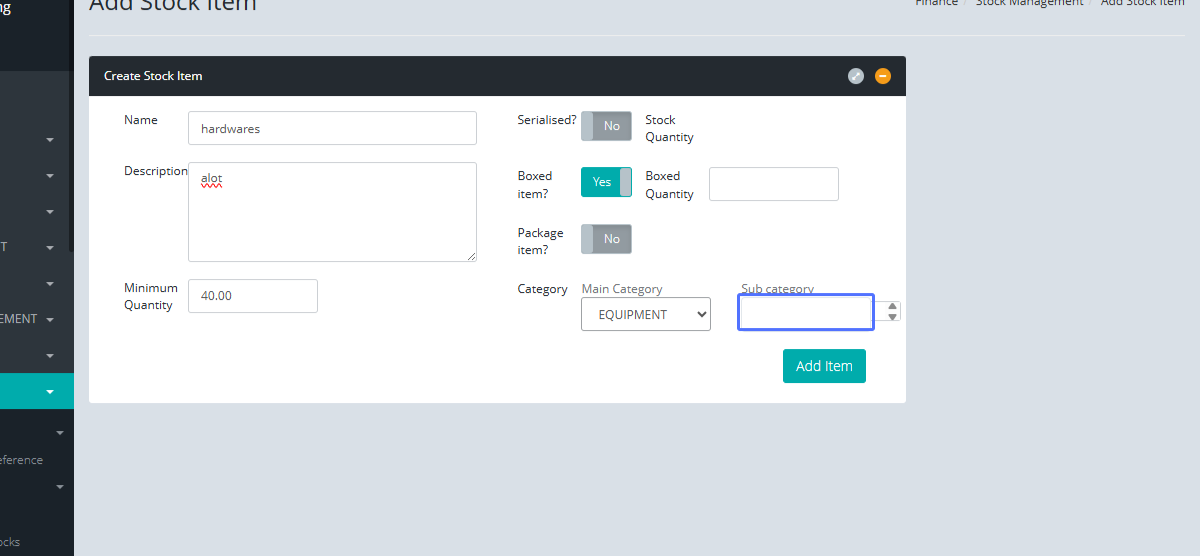Expand the sidebar menu ending in 'EMENT'
The width and height of the screenshot is (1200, 556).
[x=50, y=320]
